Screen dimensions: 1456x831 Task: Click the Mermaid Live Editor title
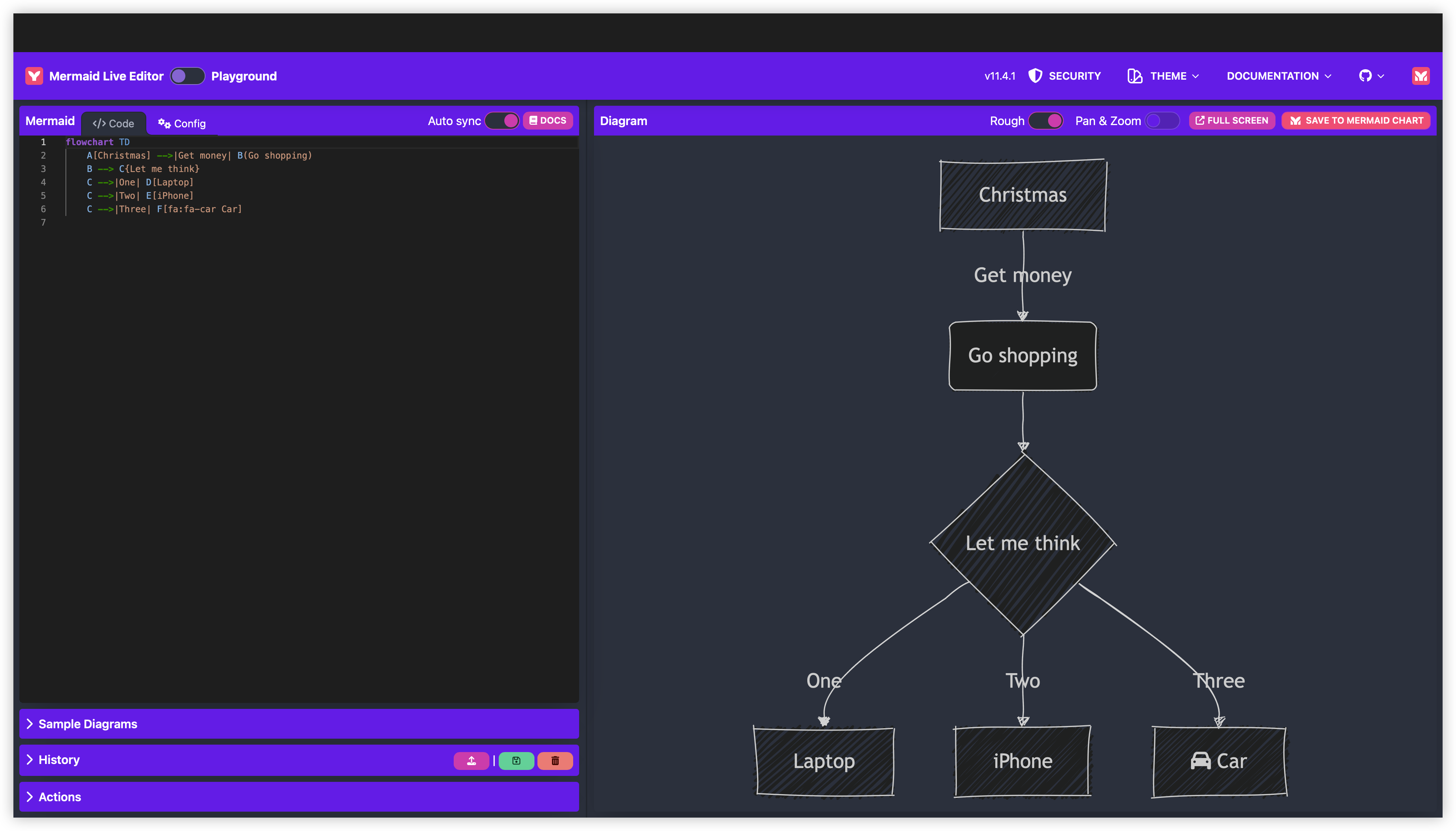pyautogui.click(x=106, y=76)
